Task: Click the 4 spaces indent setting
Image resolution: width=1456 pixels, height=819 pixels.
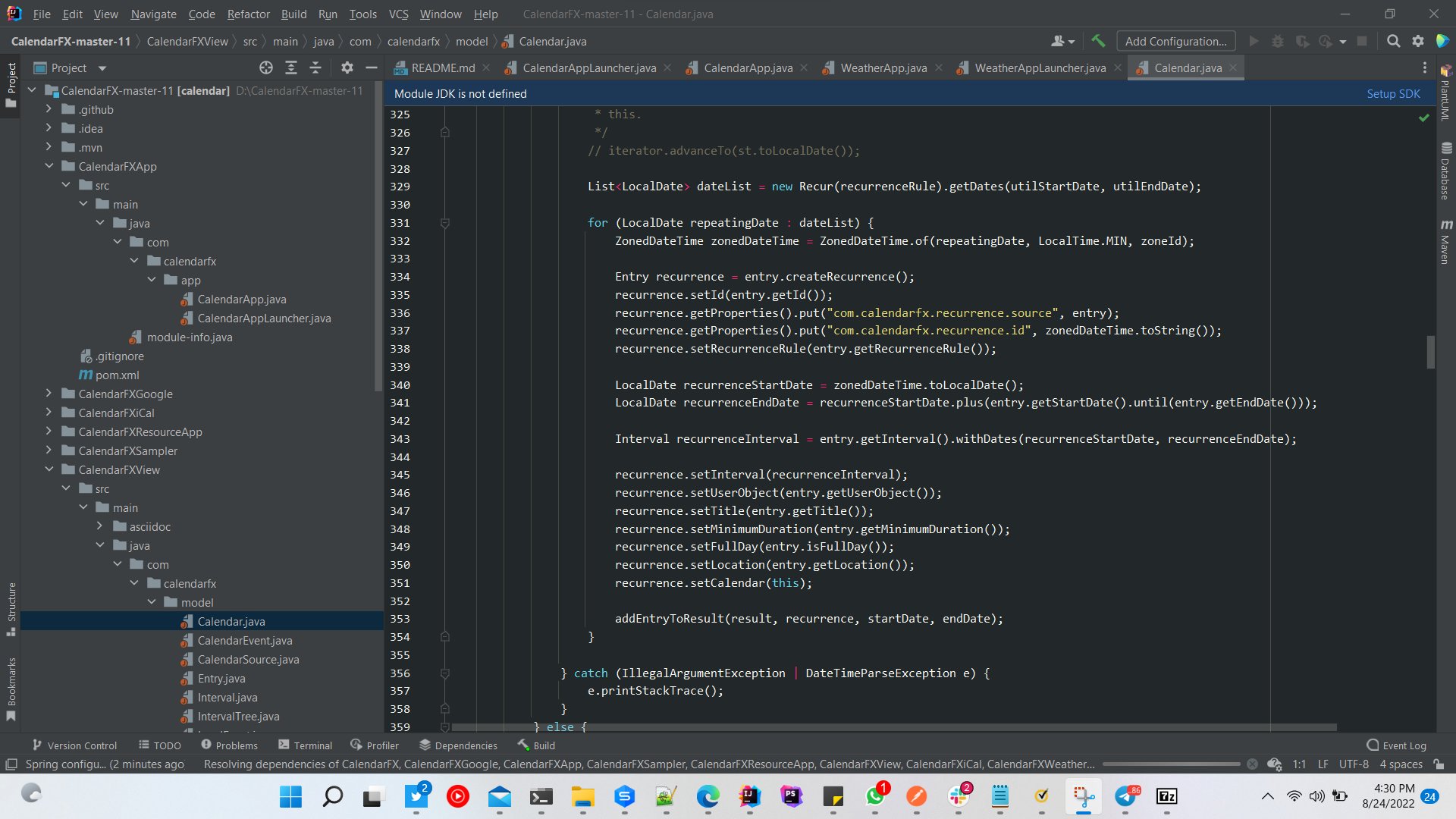Action: 1401,764
